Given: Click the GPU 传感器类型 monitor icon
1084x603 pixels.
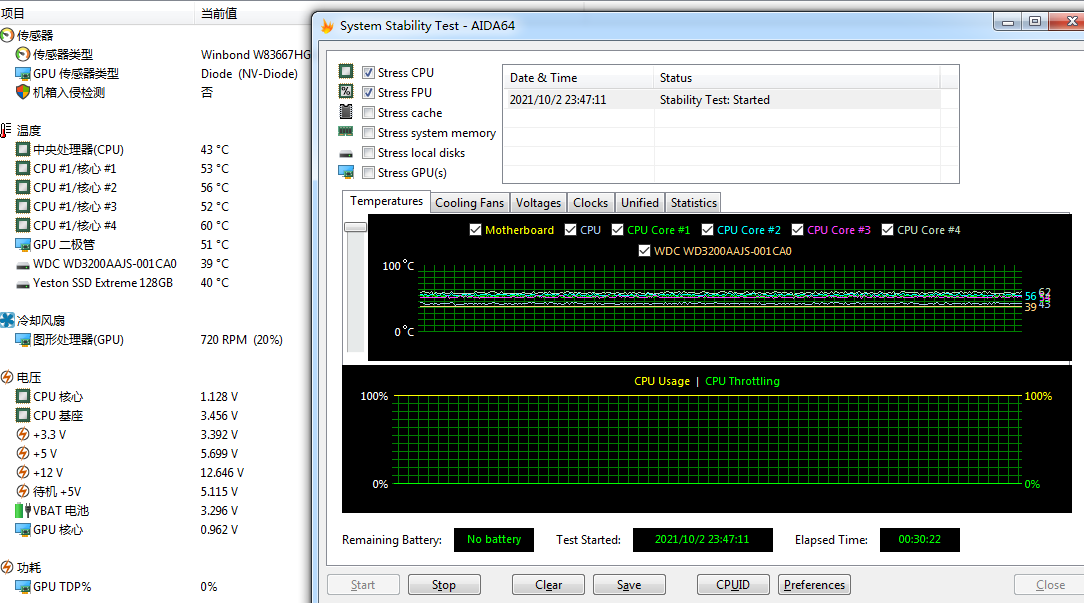Looking at the screenshot, I should pyautogui.click(x=23, y=73).
